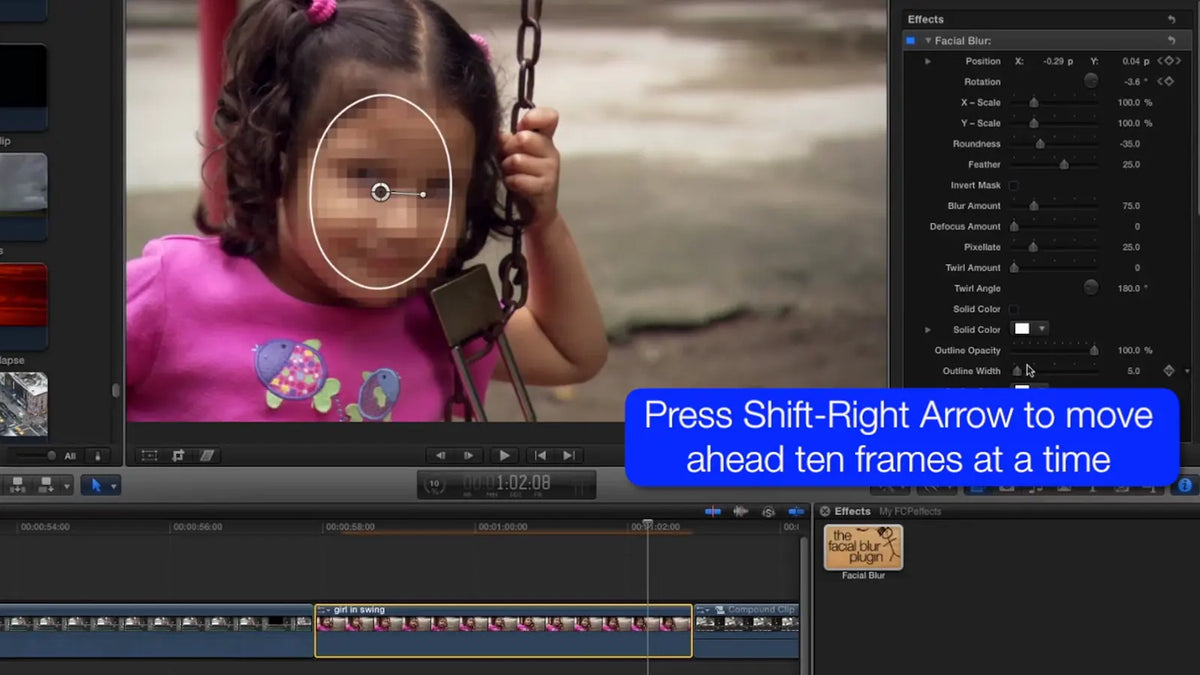Add a keyframe for Outline Width

pyautogui.click(x=1168, y=371)
